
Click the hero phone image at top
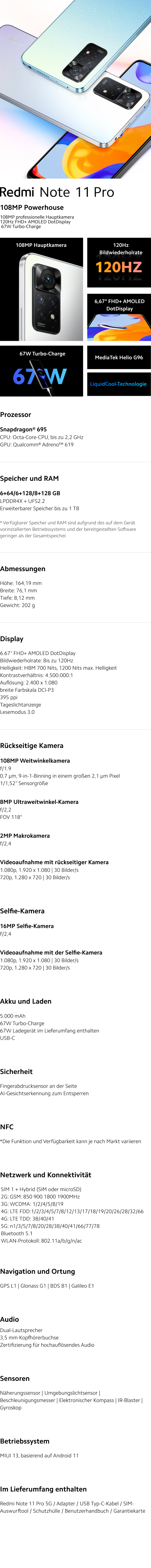tap(75, 89)
